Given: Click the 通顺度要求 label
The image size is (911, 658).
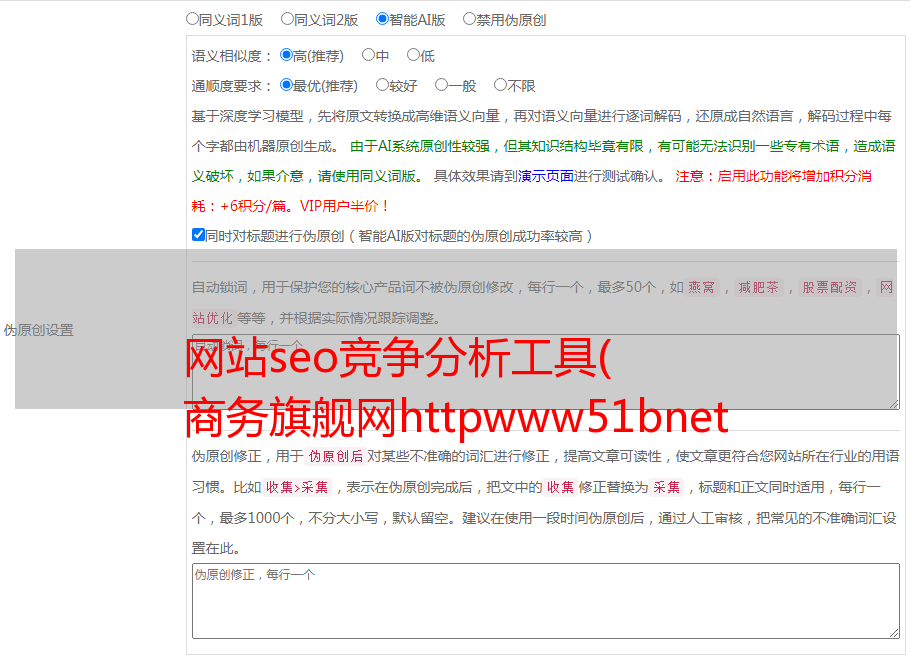Looking at the screenshot, I should 231,86.
